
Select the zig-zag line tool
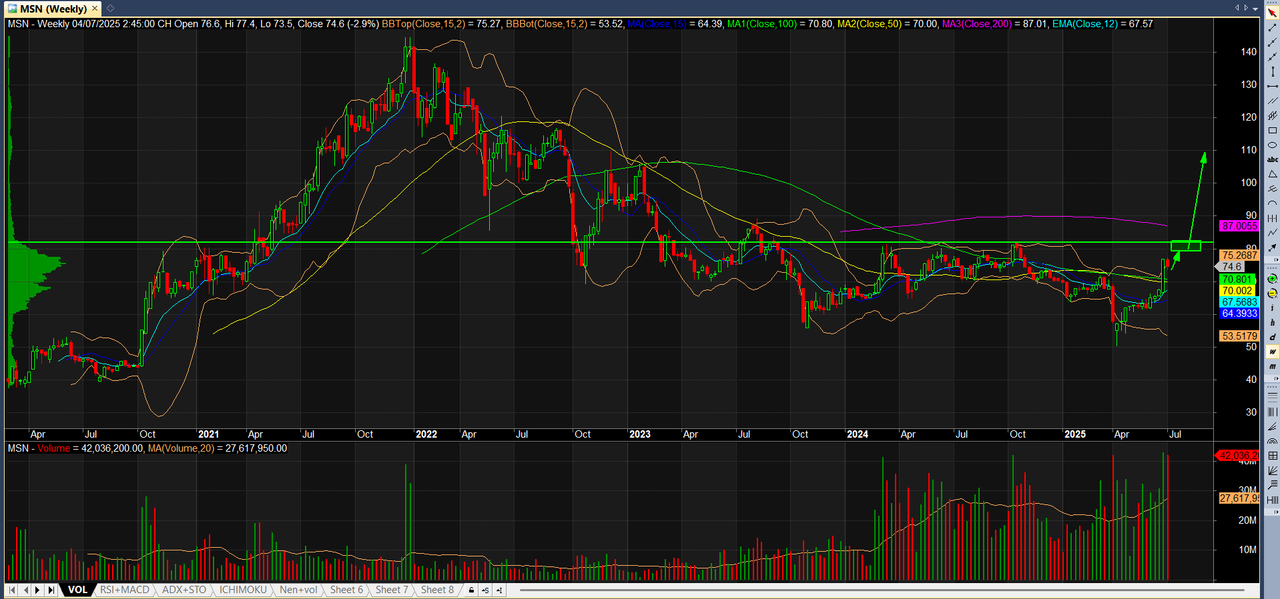[1272, 232]
